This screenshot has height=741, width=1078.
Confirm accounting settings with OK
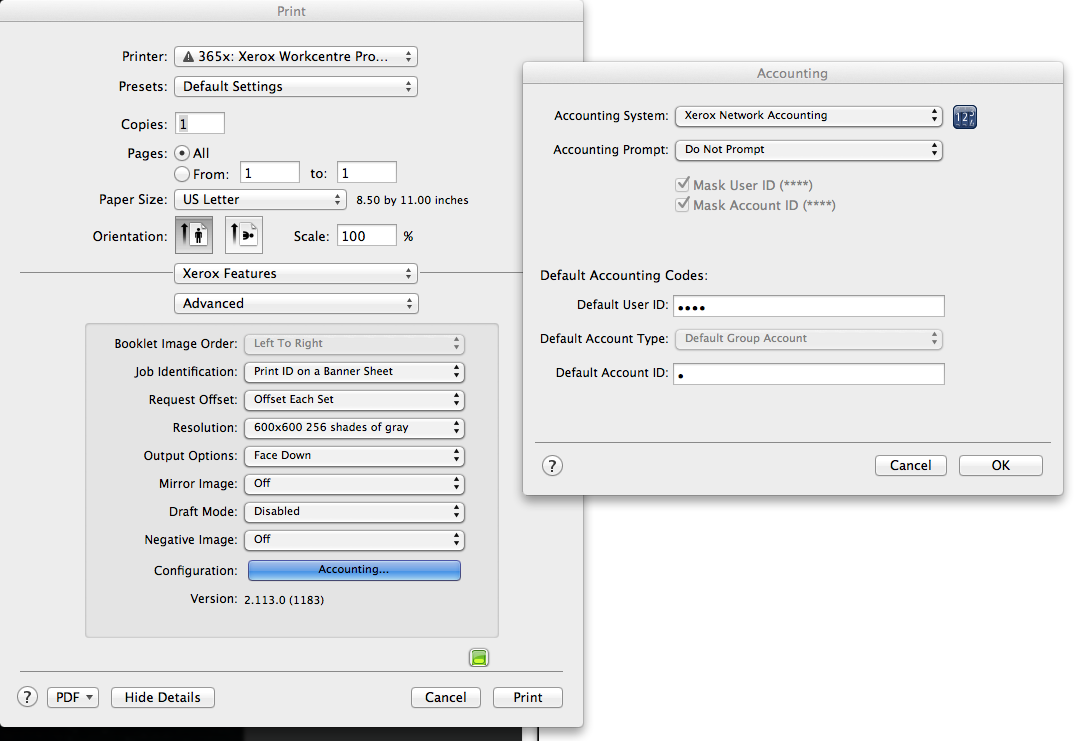coord(1000,465)
